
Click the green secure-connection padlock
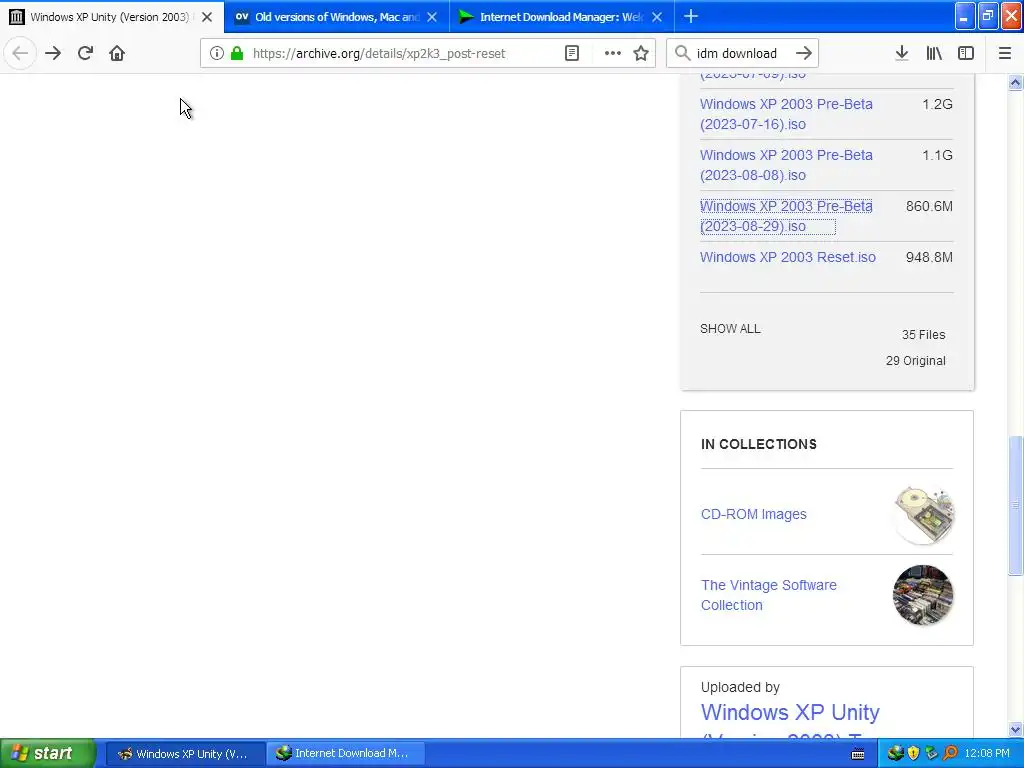tap(236, 53)
